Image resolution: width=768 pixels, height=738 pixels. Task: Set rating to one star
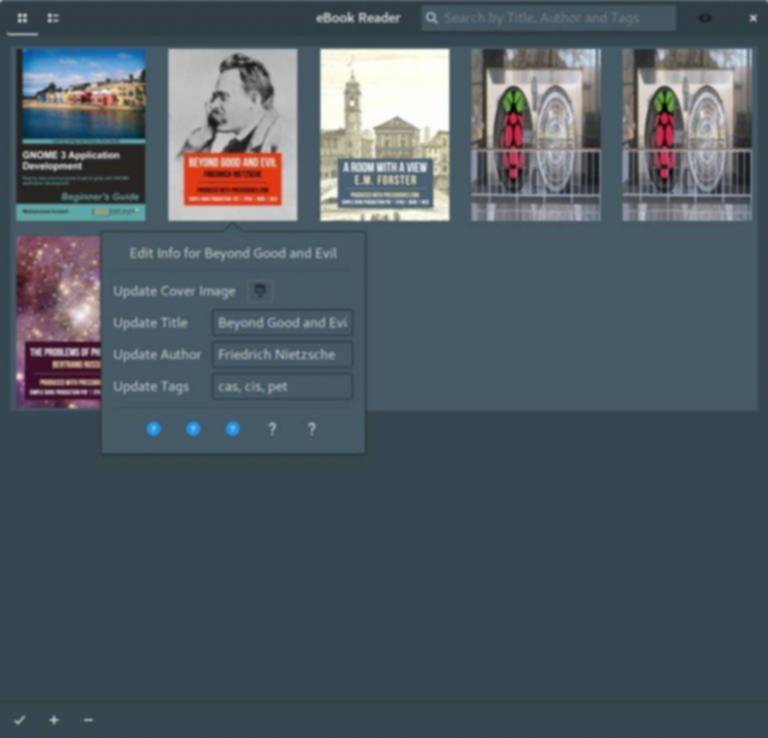pyautogui.click(x=154, y=429)
